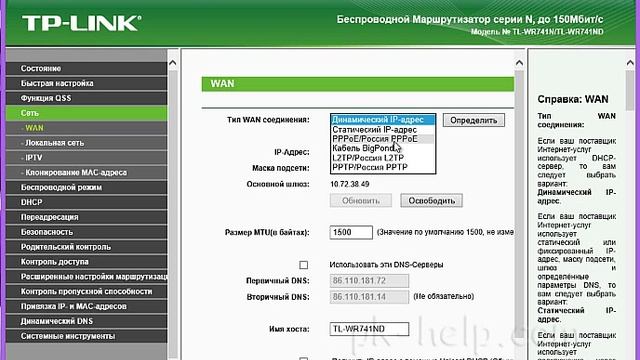640x360 pixels.
Task: Open Беспроводной режим section
Action: pyautogui.click(x=87, y=187)
